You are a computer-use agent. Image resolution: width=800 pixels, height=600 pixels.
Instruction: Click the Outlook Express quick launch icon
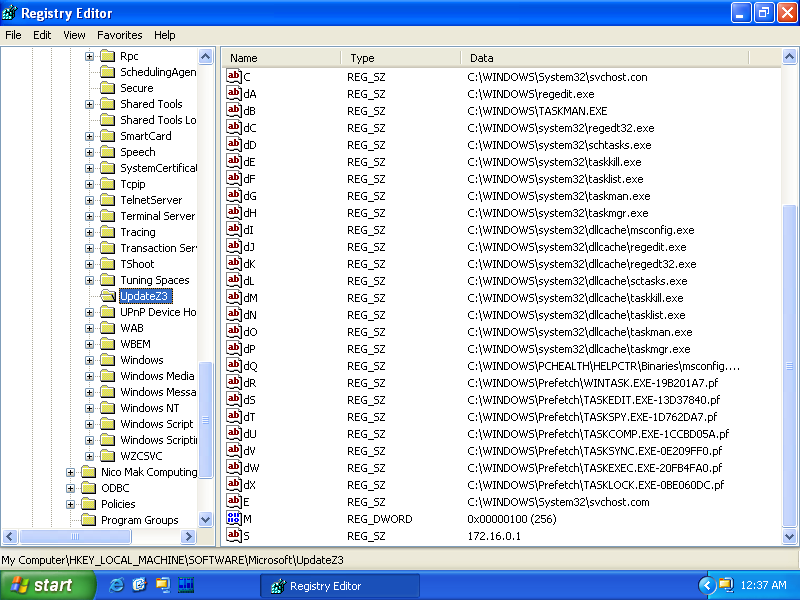tap(139, 585)
